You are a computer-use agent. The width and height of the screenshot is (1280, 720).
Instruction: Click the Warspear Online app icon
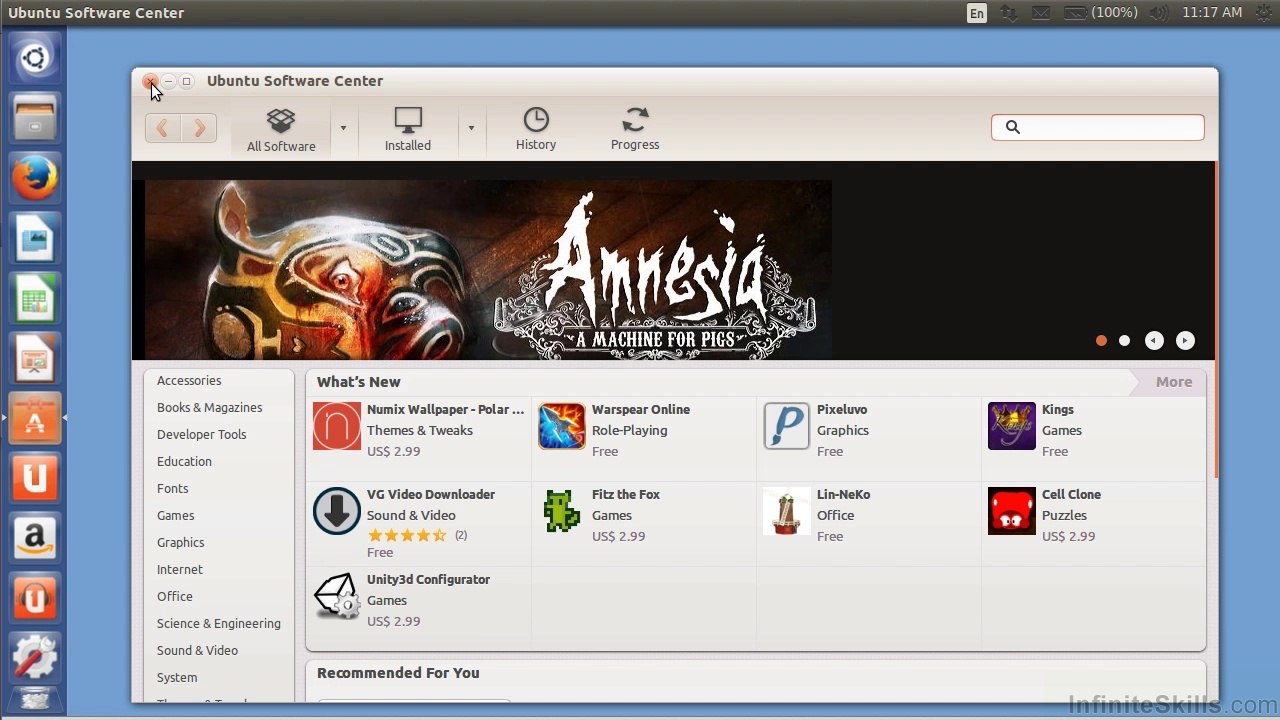click(562, 426)
